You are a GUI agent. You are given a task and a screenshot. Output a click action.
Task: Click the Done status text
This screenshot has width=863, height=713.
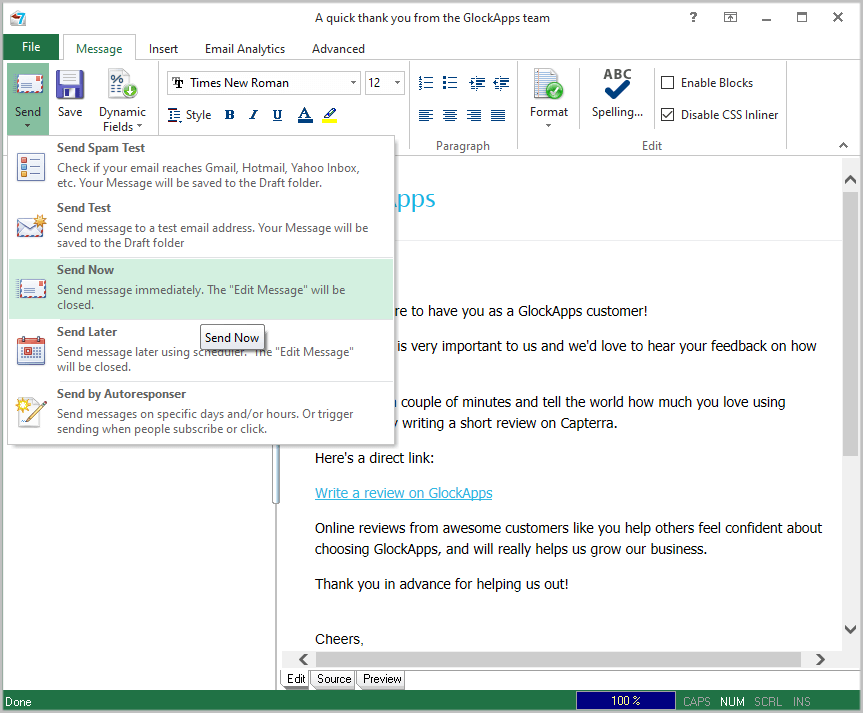pyautogui.click(x=18, y=702)
